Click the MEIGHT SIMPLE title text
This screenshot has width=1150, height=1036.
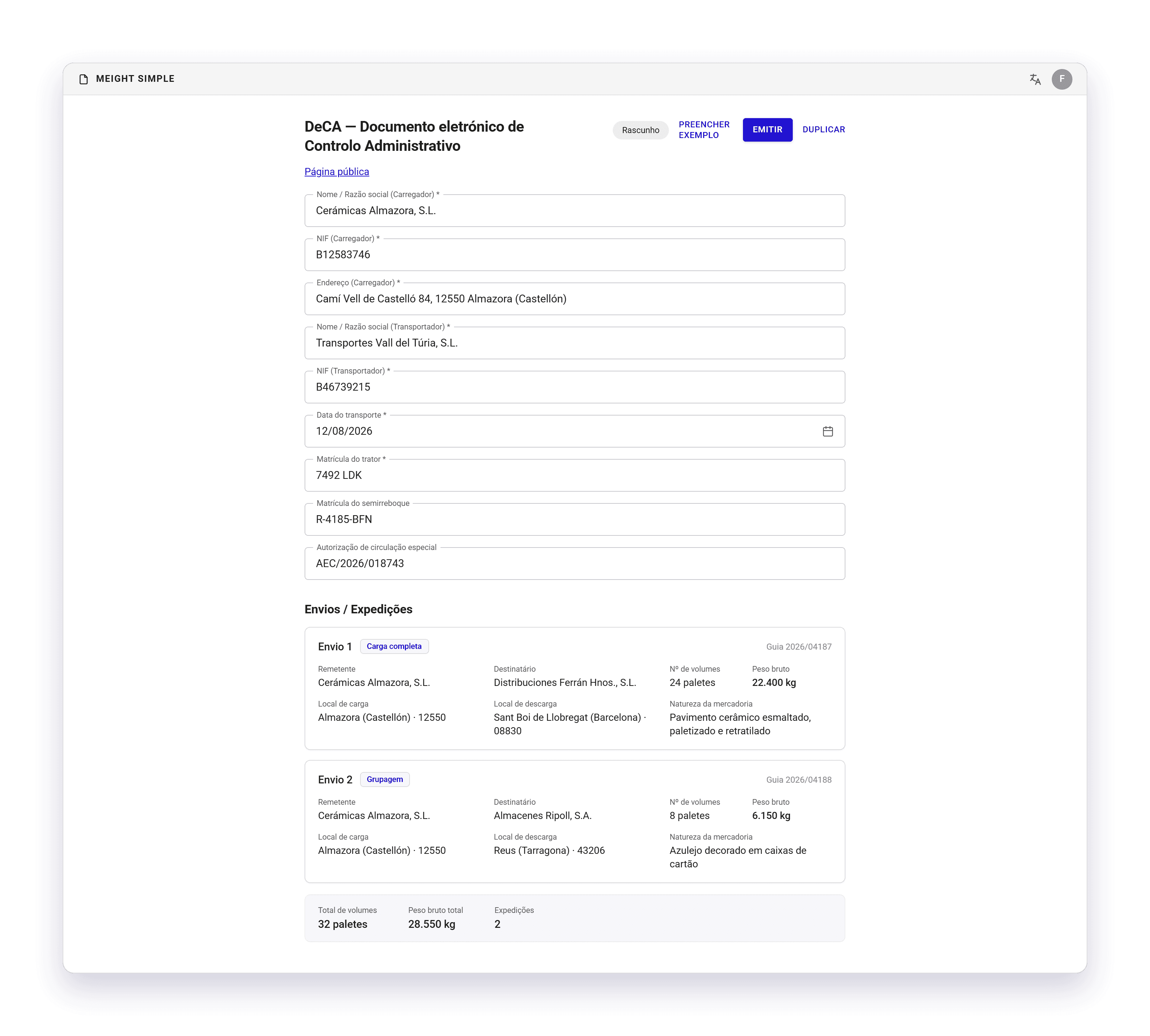point(135,79)
